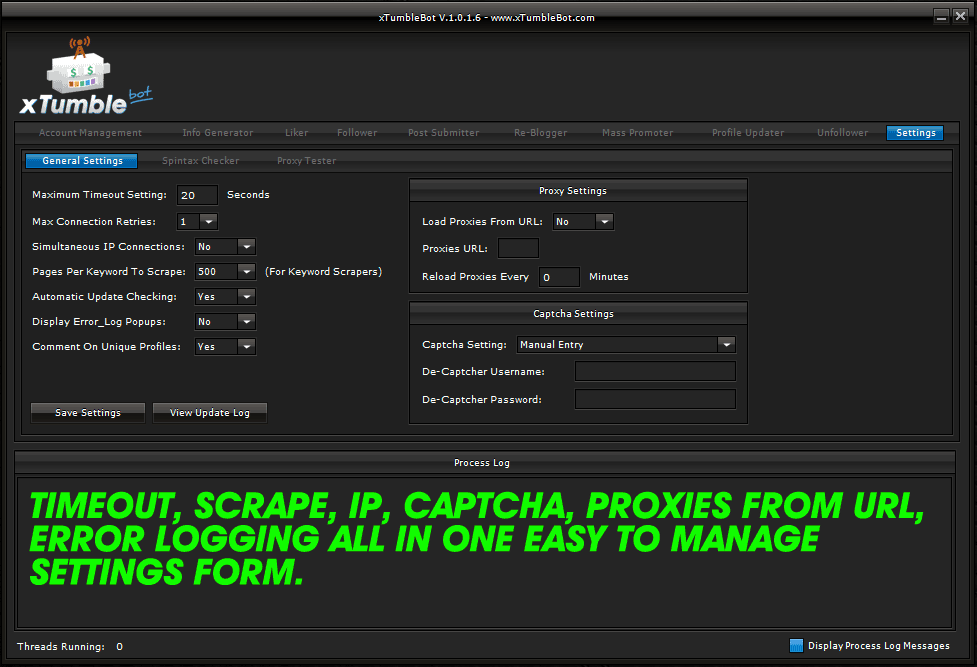Viewport: 977px width, 667px height.
Task: Open the Liker tab
Action: coord(297,133)
